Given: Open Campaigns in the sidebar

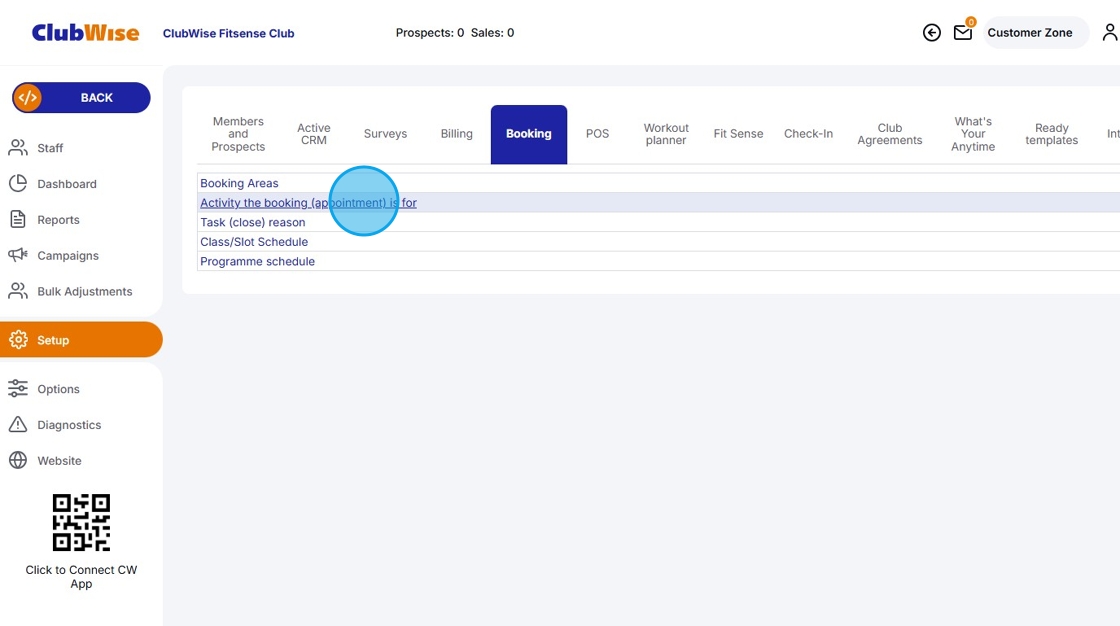Looking at the screenshot, I should (x=68, y=255).
